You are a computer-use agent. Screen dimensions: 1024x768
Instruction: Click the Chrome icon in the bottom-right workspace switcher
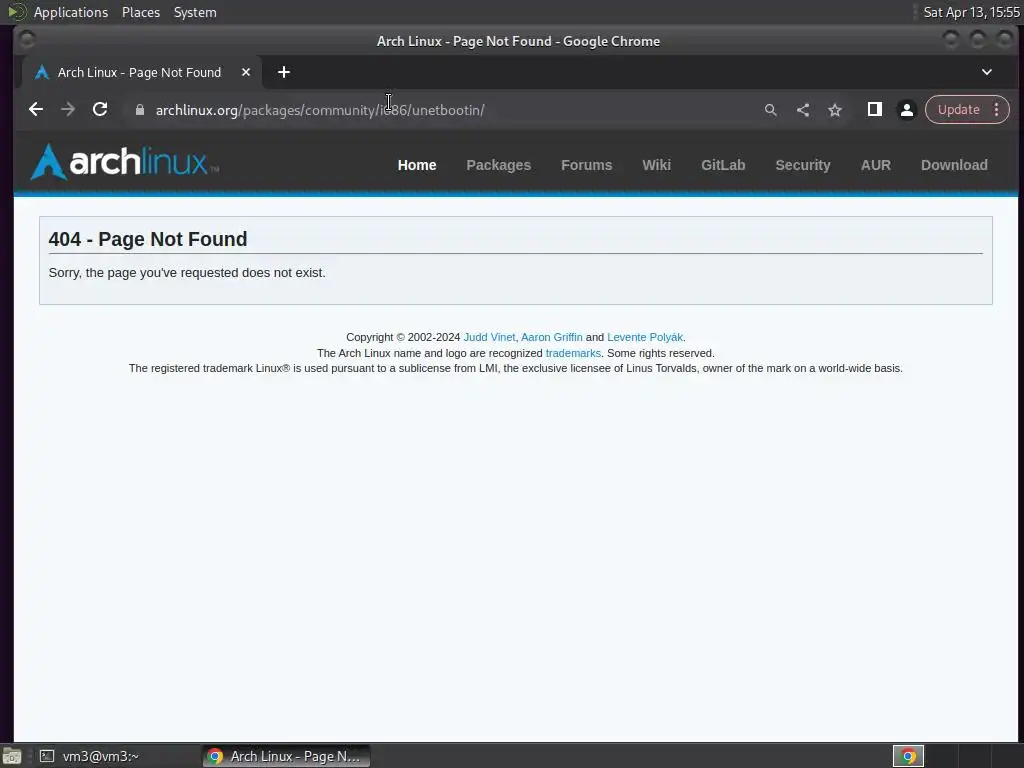point(908,756)
